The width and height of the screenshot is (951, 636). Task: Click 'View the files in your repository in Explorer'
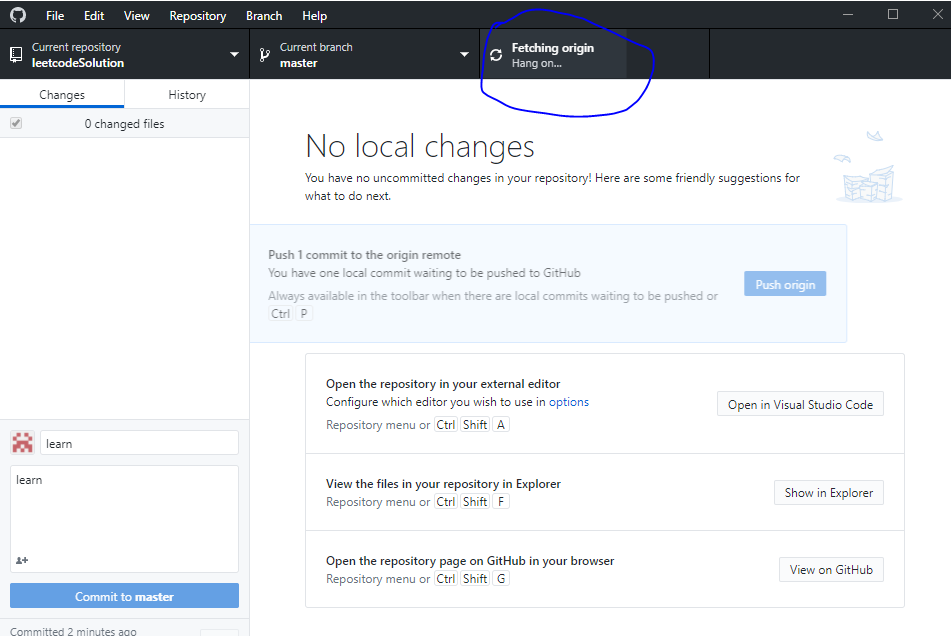point(443,484)
